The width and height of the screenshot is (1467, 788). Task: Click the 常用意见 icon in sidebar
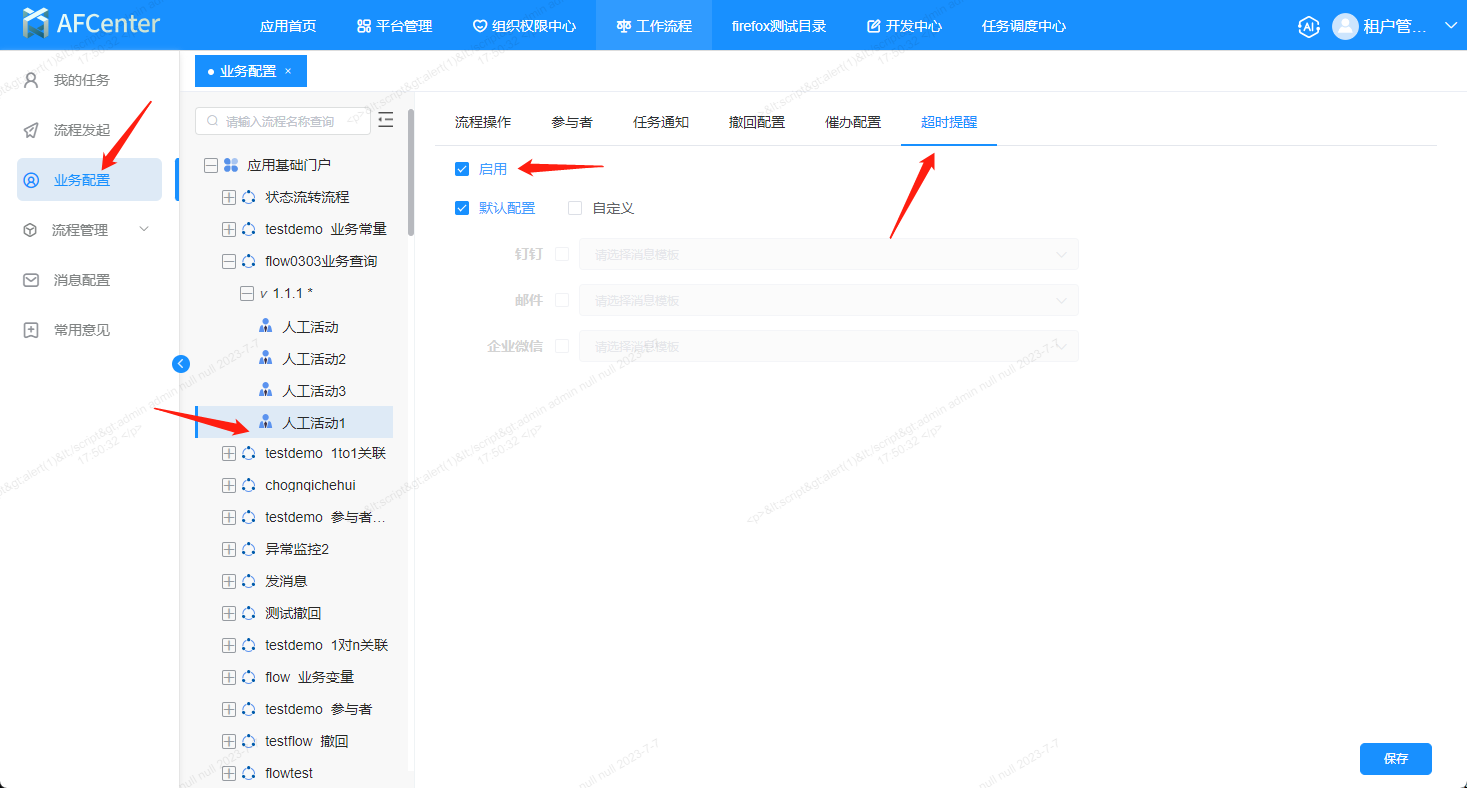[x=32, y=330]
